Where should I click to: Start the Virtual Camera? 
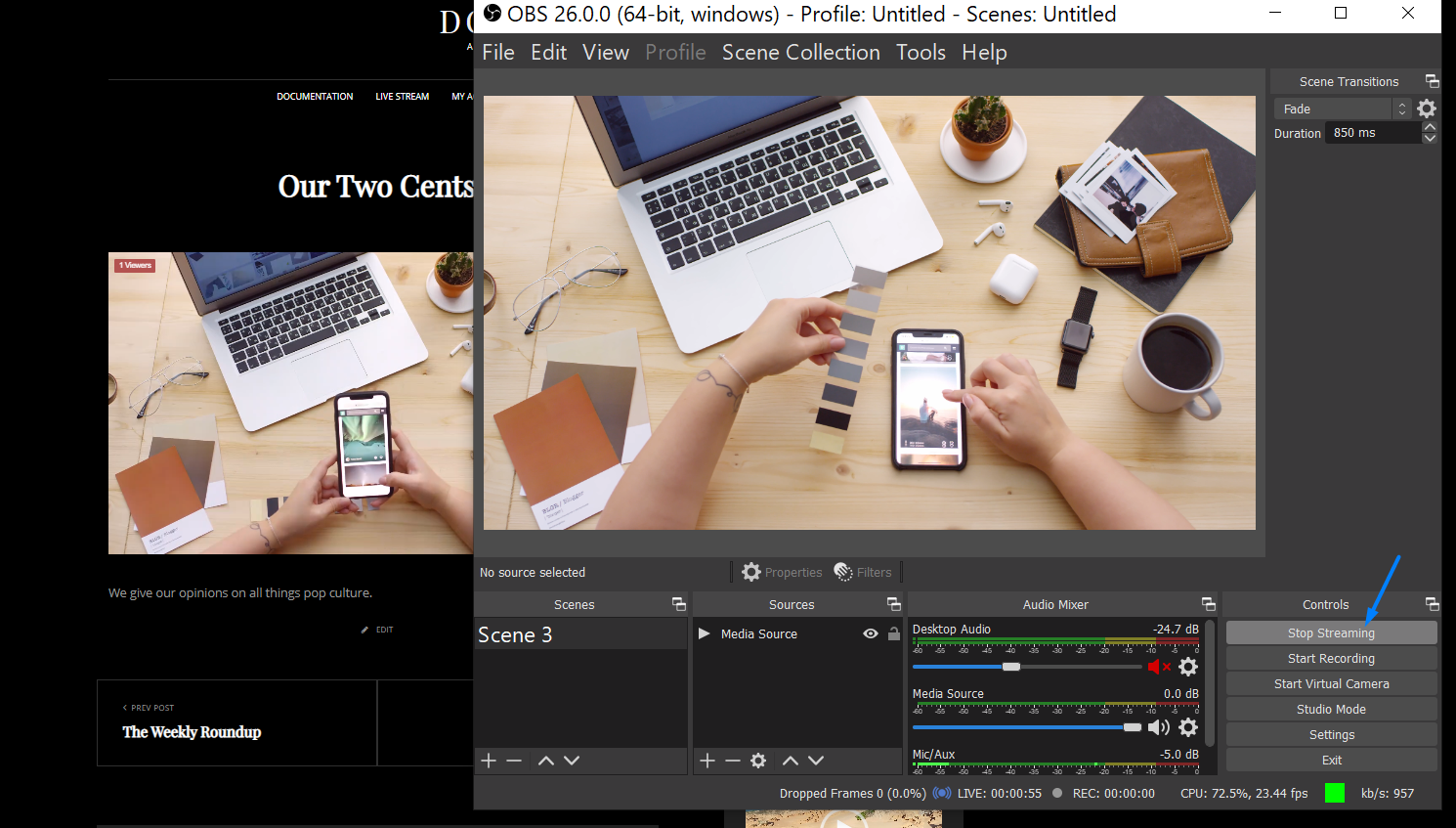tap(1331, 683)
